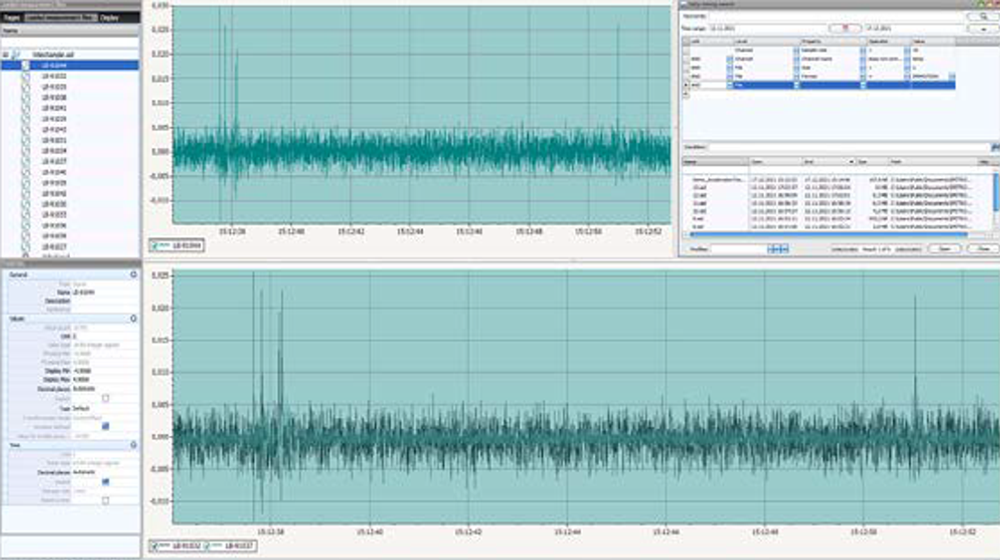This screenshot has height=560, width=1000.
Task: Click the icon at right end of Condition field
Action: 995,147
